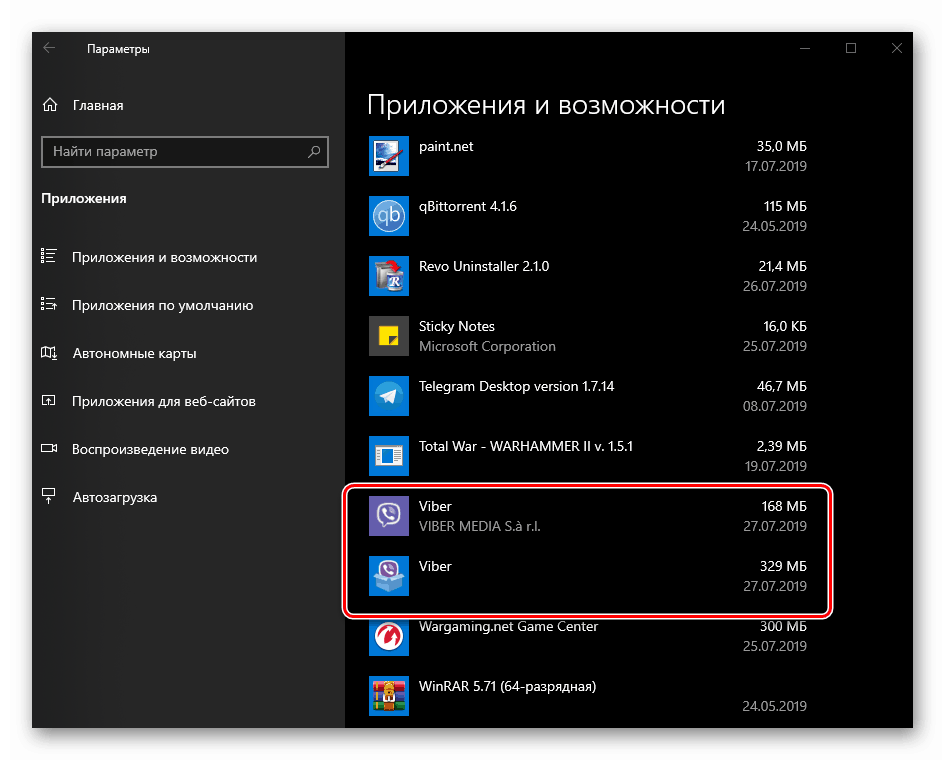The height and width of the screenshot is (760, 945).
Task: Click the Revo Uninstaller app icon
Action: pos(389,275)
